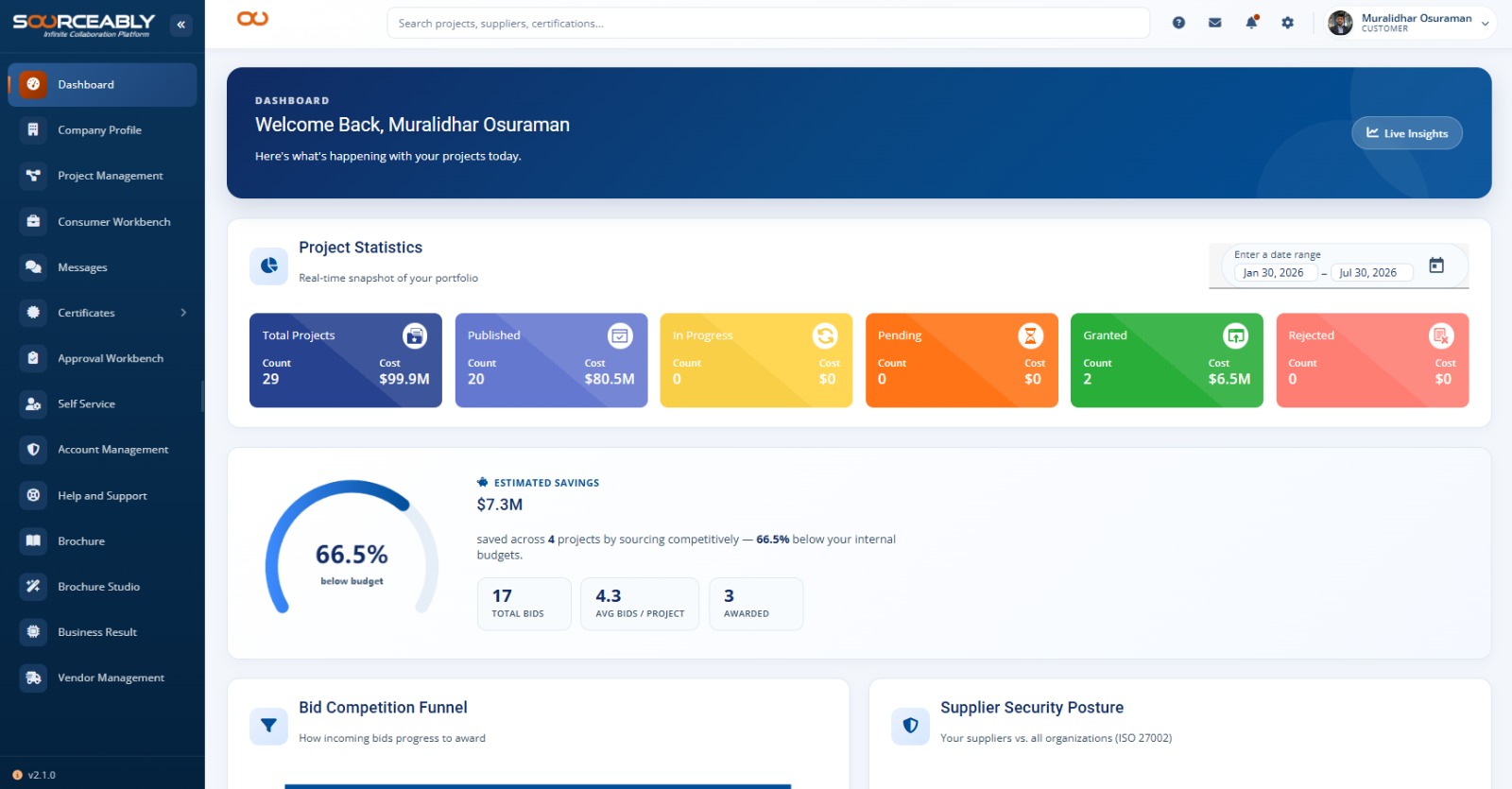Click in the search projects field

pos(768,23)
